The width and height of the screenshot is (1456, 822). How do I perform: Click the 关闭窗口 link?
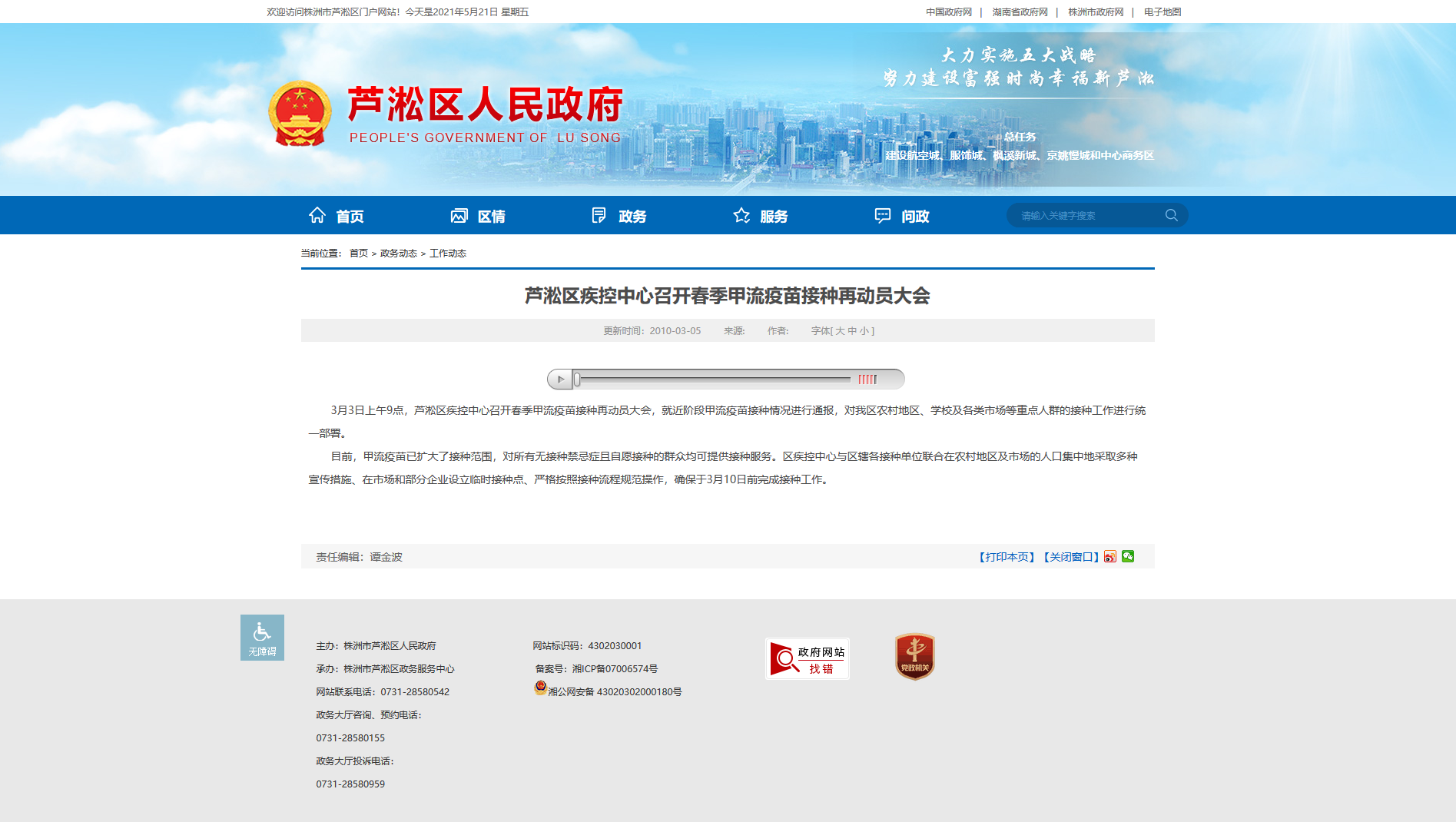1071,557
